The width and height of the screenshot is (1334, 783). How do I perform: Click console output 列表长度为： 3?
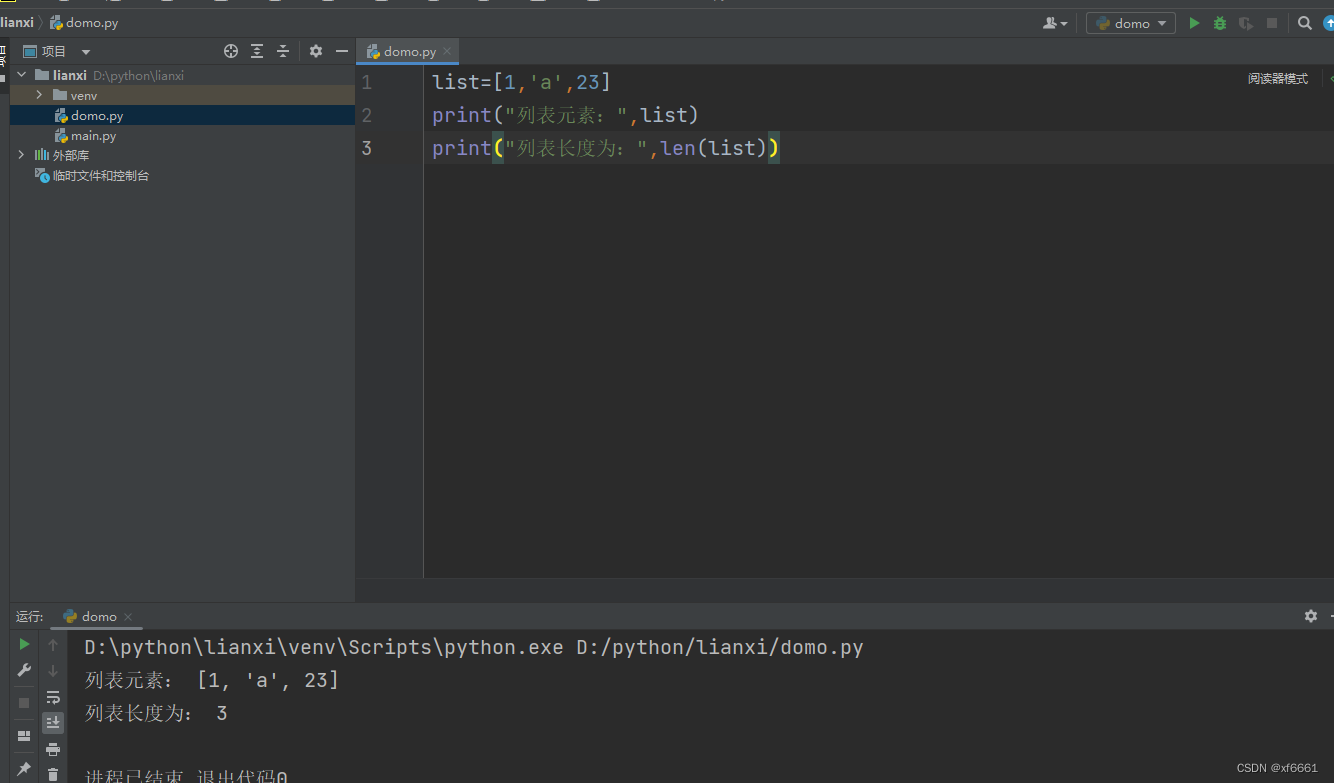coord(156,713)
